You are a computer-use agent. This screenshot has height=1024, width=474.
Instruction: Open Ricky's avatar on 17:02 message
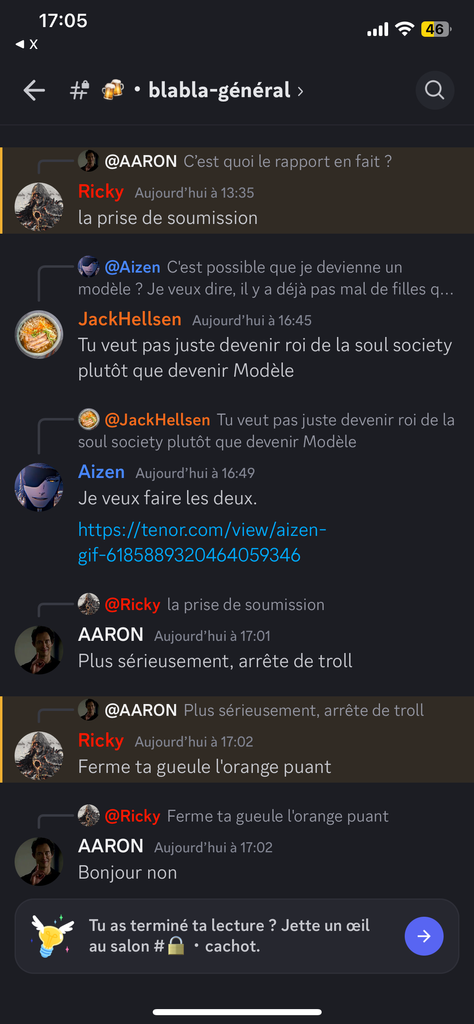(x=39, y=755)
